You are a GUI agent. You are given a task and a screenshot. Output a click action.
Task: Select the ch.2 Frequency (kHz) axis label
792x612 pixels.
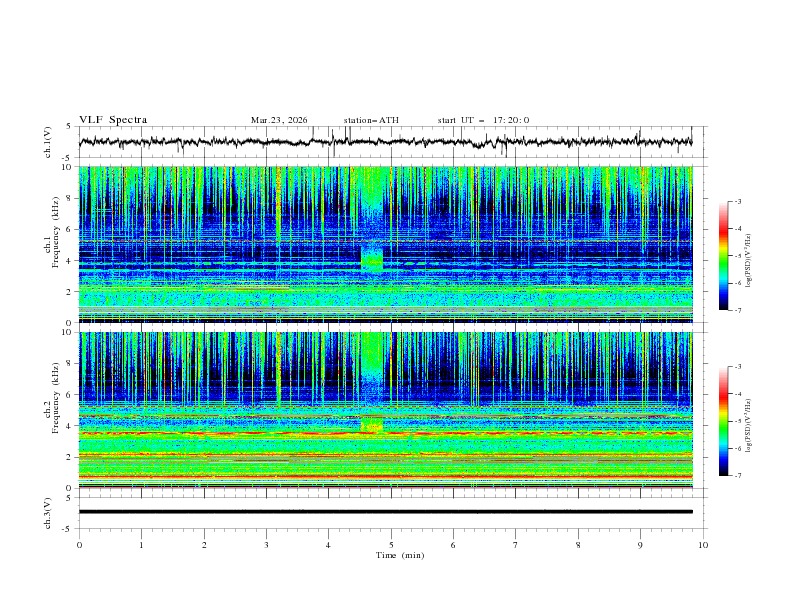click(52, 398)
